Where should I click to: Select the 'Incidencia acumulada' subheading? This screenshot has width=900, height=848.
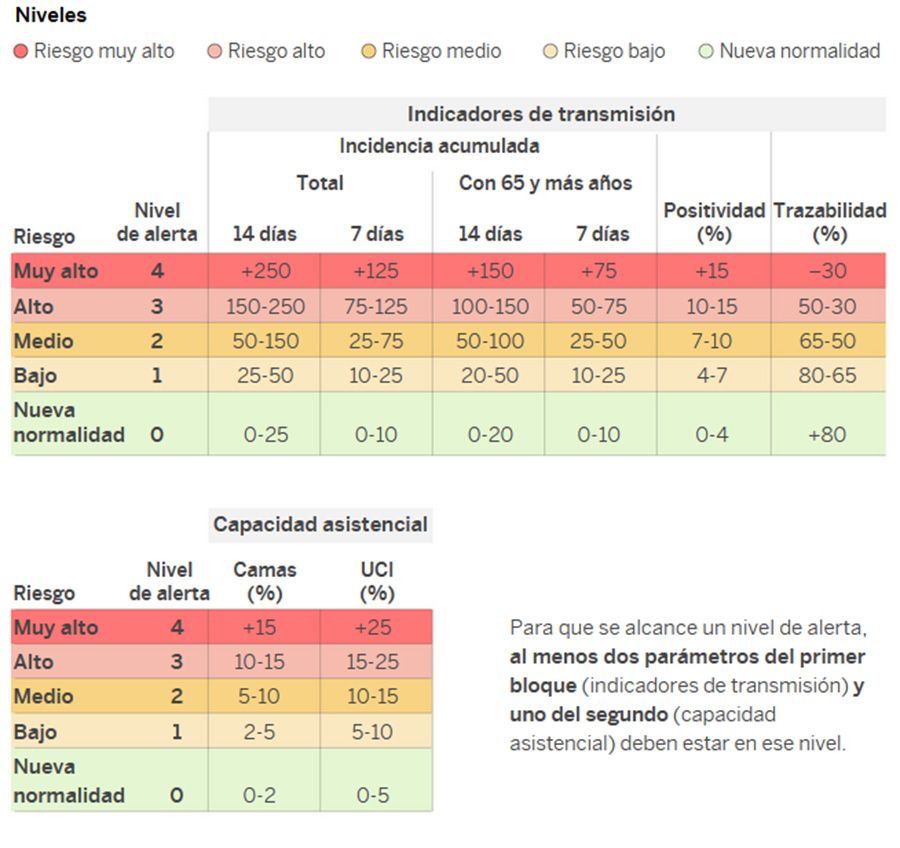tap(439, 146)
